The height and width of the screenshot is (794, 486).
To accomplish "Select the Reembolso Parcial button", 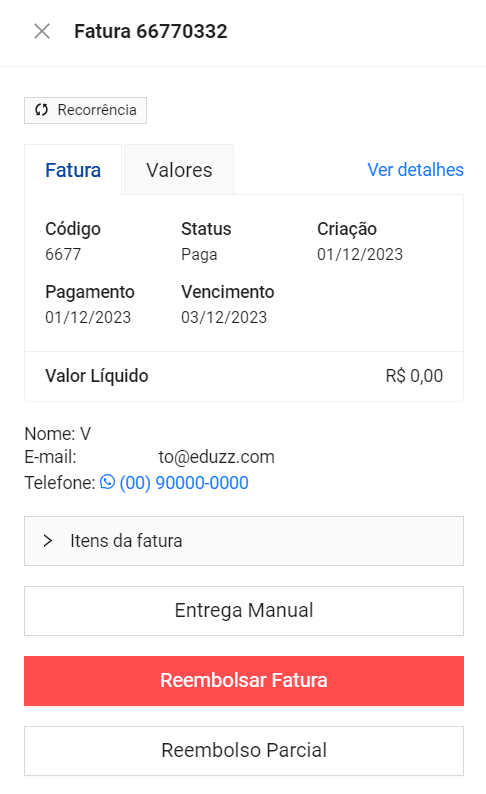I will (244, 750).
